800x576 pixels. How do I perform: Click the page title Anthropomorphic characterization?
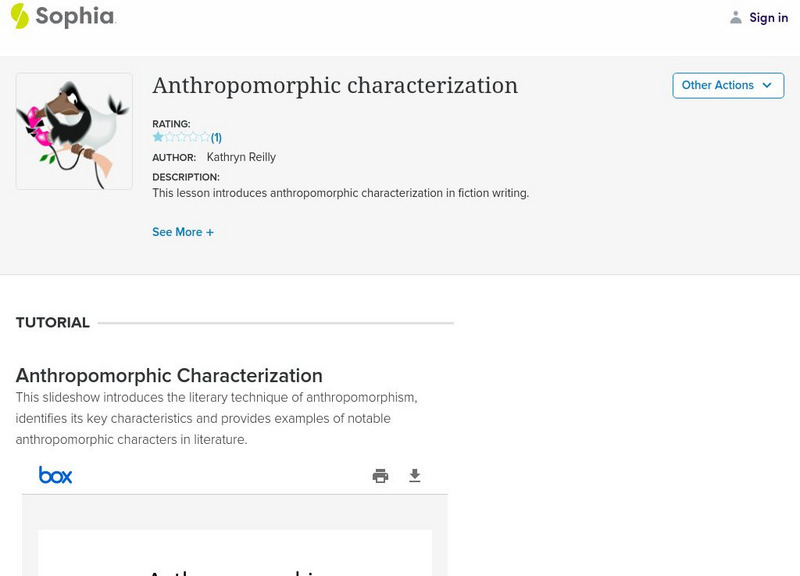335,86
